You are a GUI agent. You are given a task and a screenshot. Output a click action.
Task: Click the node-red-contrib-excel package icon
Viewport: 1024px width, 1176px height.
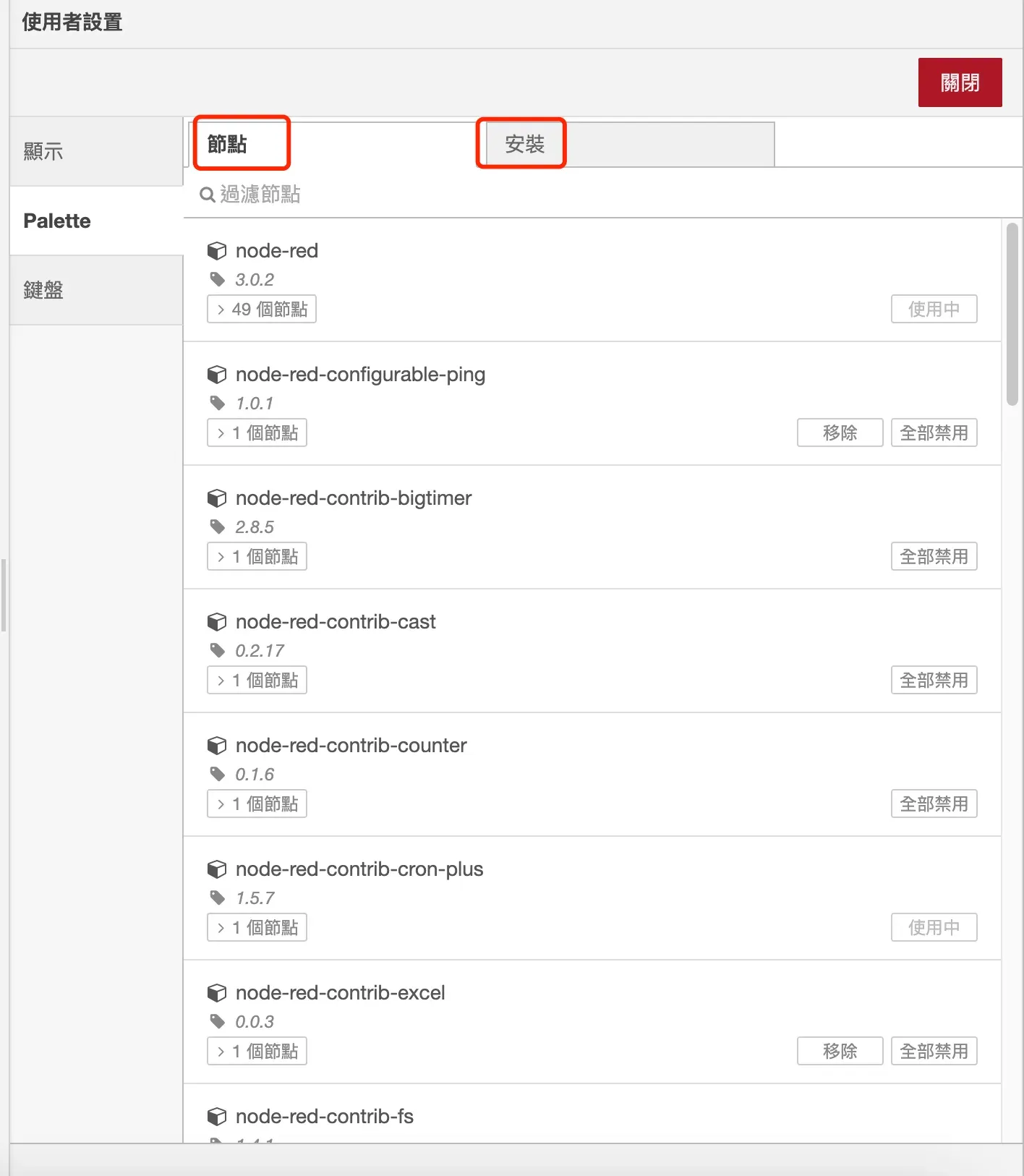(217, 993)
